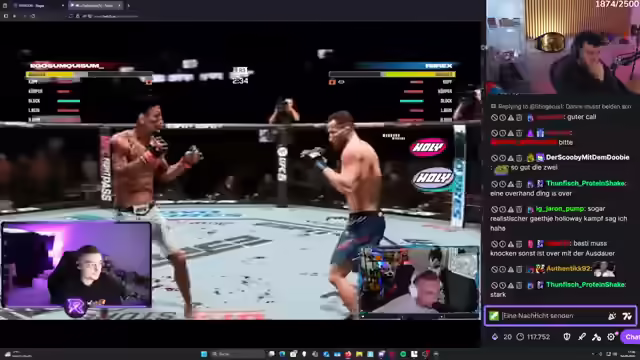Timeout Thunfisch_ProteinShake on the 'stark' message
Viewport: 640px width, 360px height.
point(502,285)
